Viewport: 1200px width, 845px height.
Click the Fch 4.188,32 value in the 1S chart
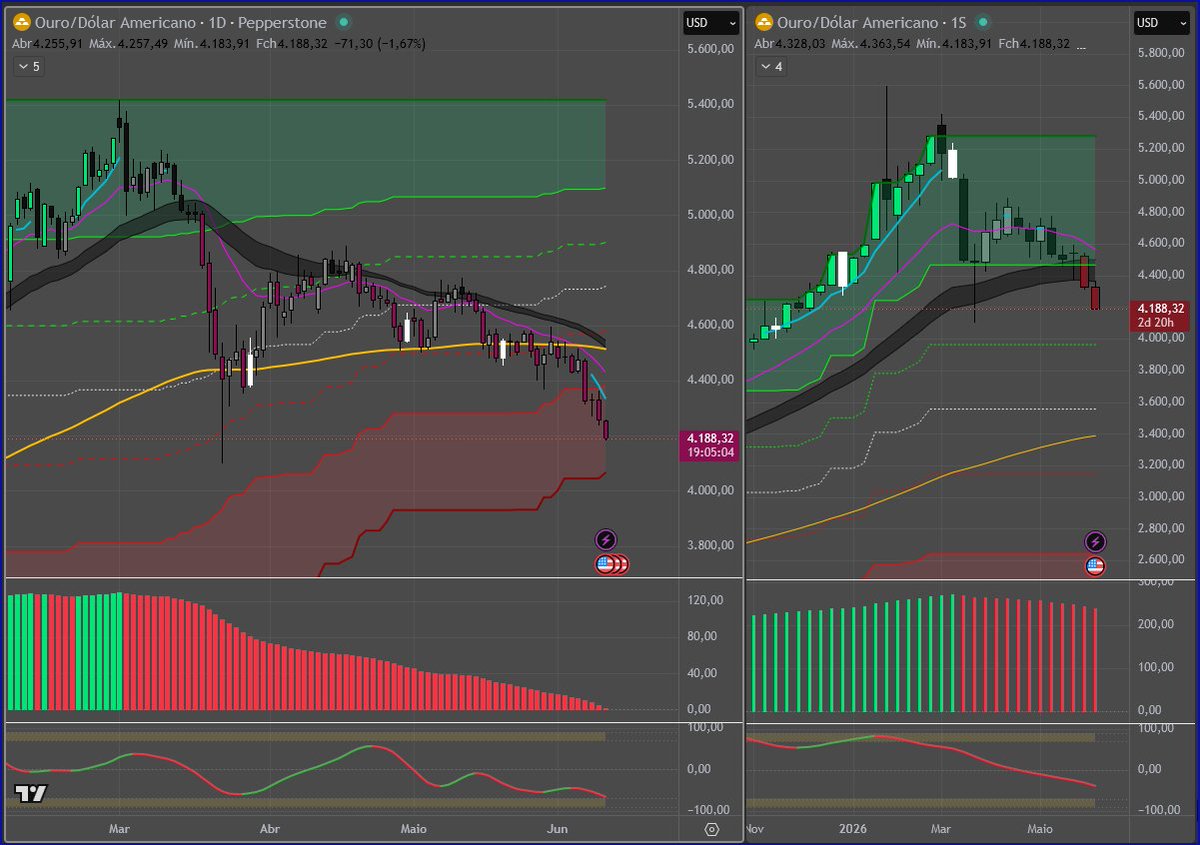coord(1034,44)
